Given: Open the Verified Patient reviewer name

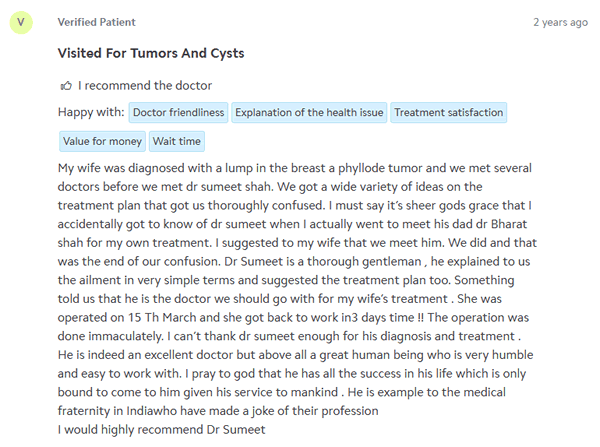Looking at the screenshot, I should [x=96, y=22].
